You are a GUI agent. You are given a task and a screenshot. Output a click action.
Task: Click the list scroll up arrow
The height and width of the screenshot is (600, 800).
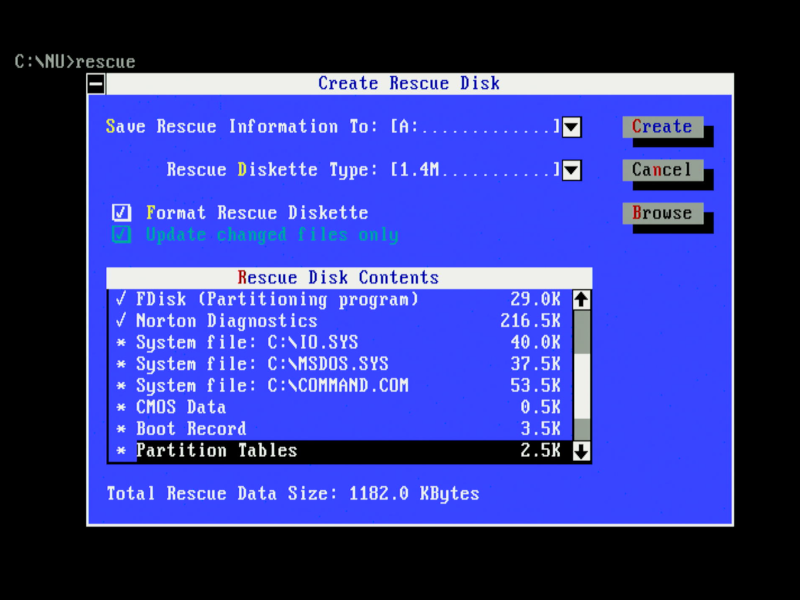581,299
